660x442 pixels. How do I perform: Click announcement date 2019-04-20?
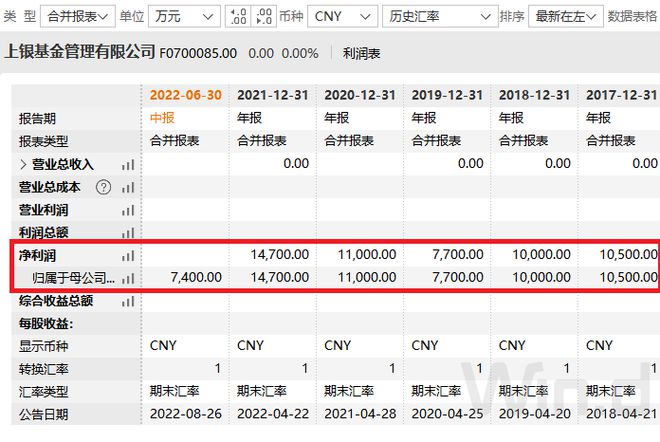(535, 414)
